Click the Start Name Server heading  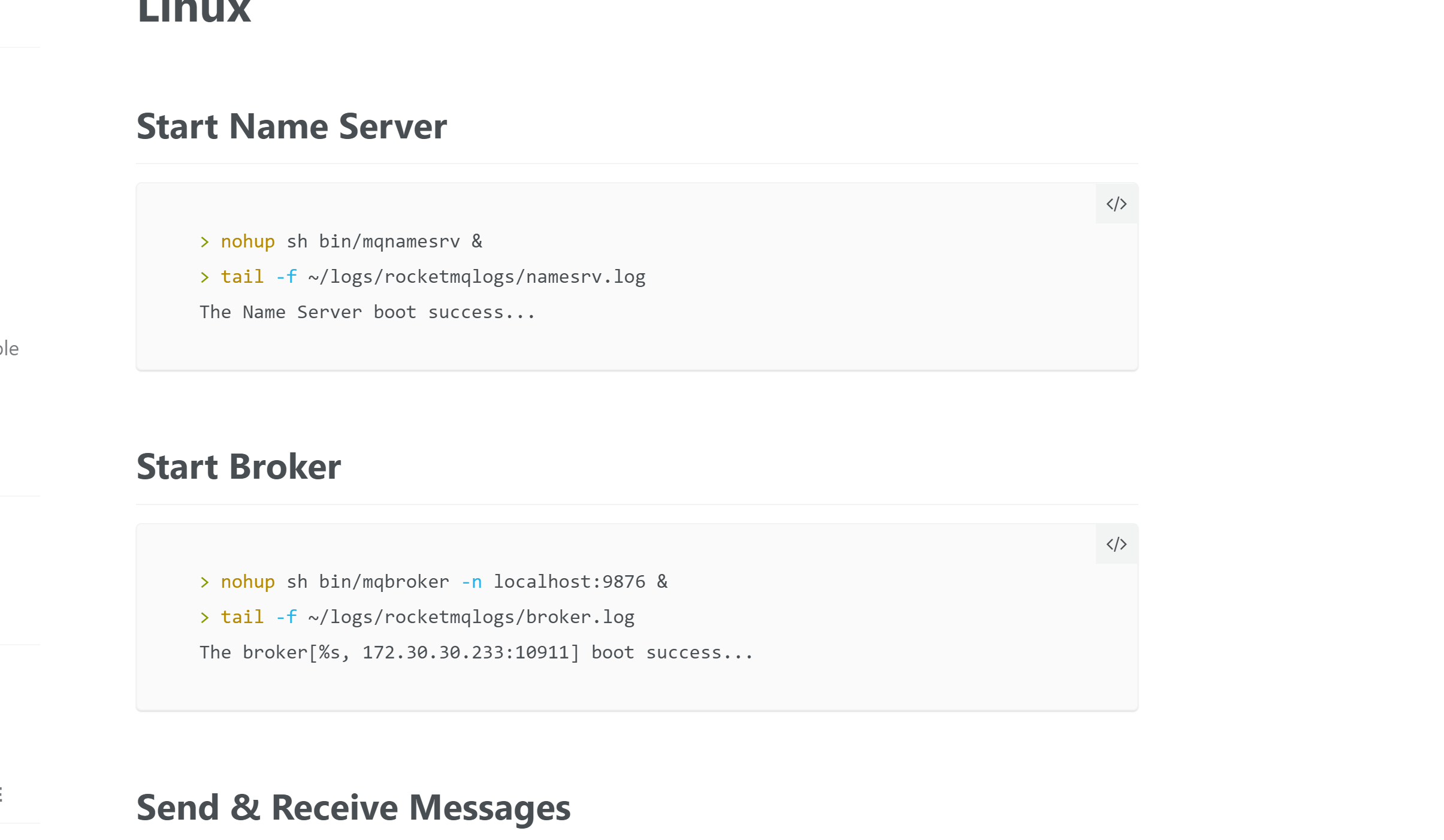coord(291,126)
